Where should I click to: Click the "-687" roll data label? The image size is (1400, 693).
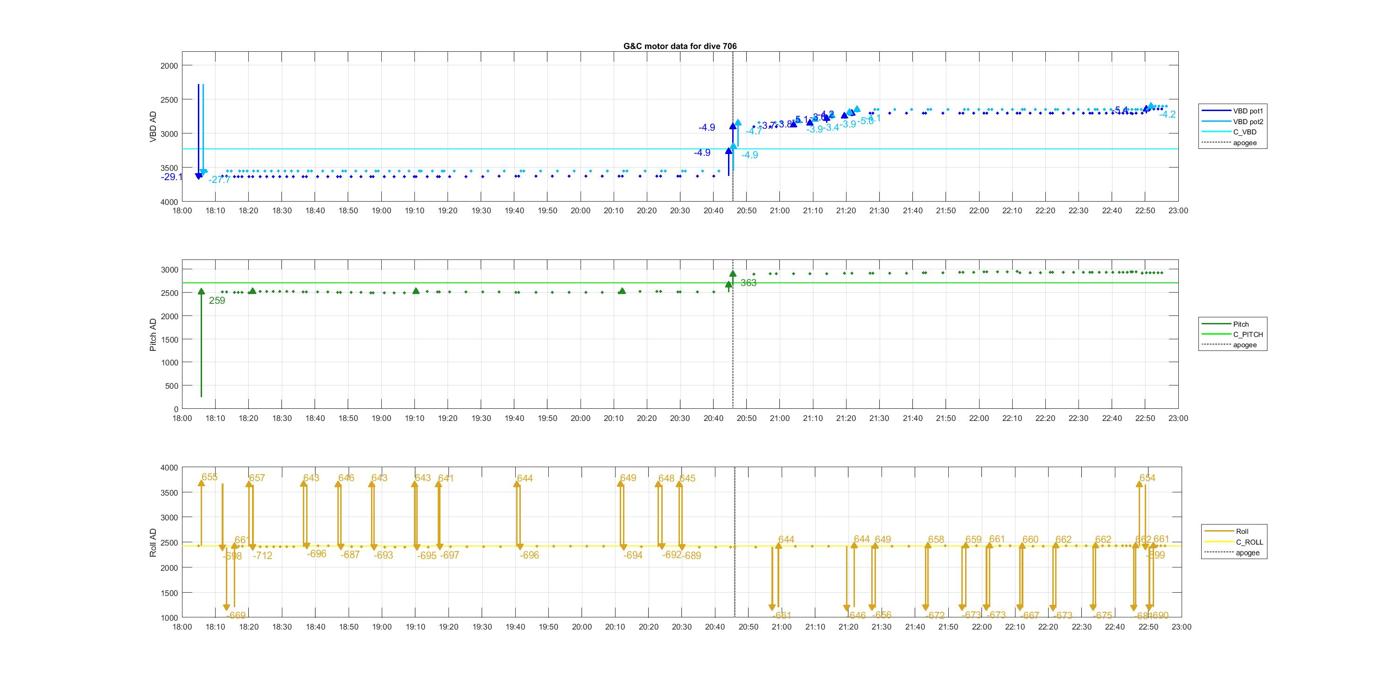coord(350,555)
